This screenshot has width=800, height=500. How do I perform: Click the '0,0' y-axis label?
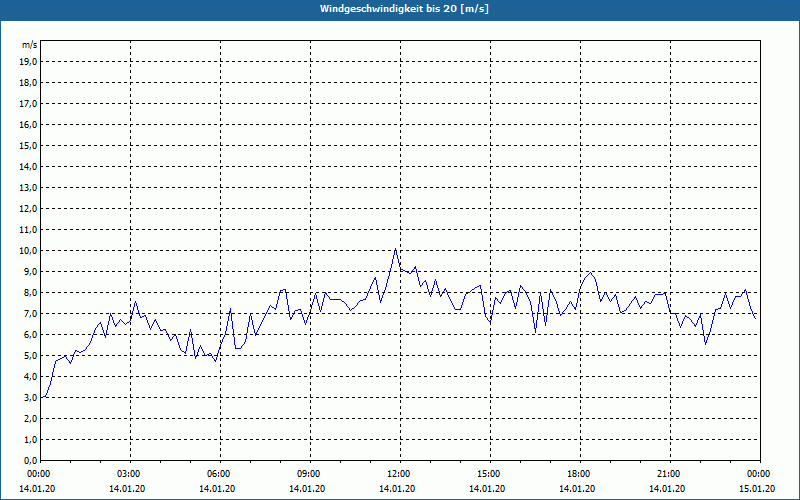[x=30, y=460]
